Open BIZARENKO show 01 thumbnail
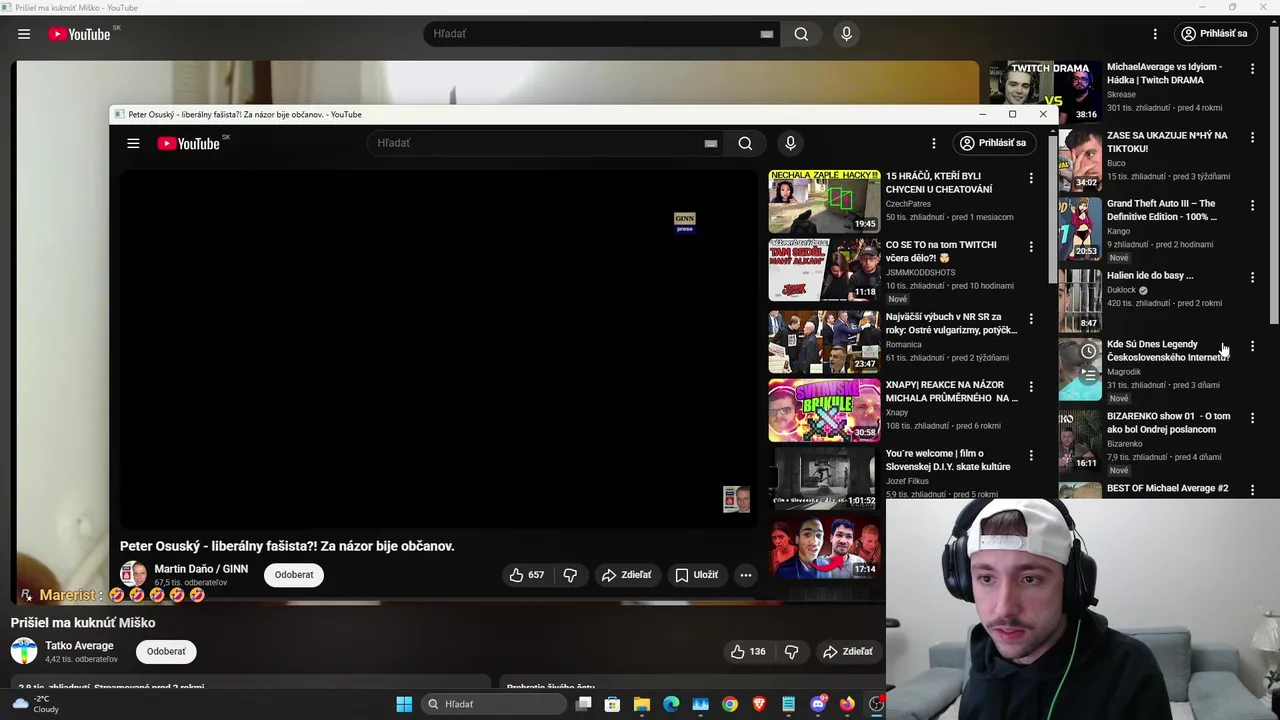The height and width of the screenshot is (720, 1280). pyautogui.click(x=1080, y=439)
